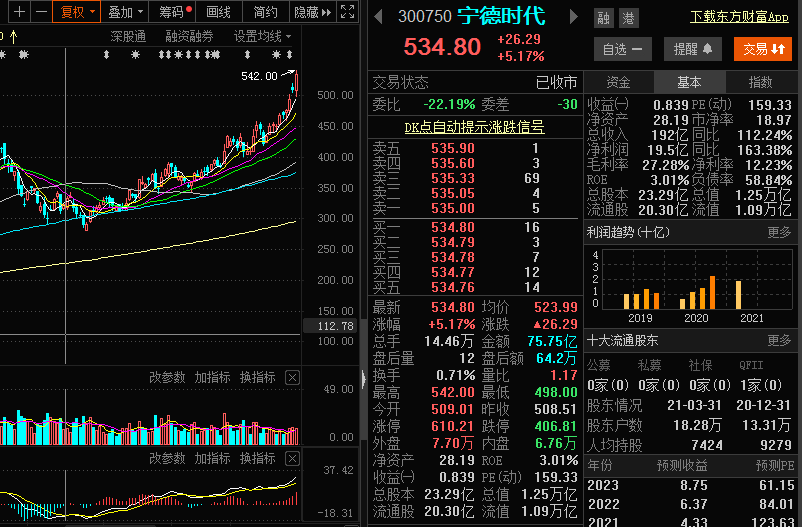This screenshot has width=802, height=527.
Task: Open the 复权 dropdown
Action: (76, 12)
